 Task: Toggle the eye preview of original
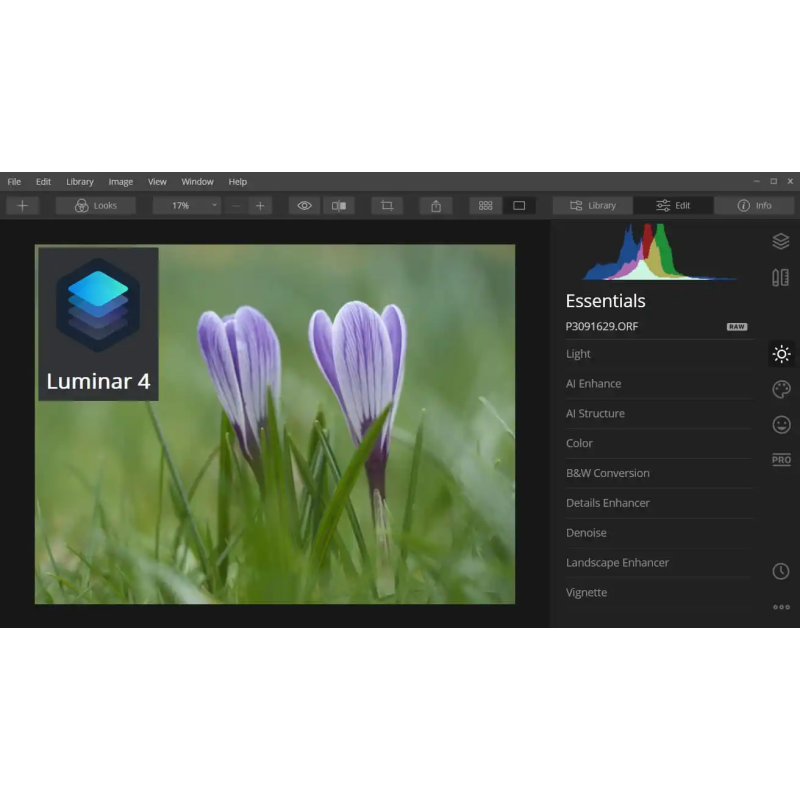pyautogui.click(x=305, y=205)
